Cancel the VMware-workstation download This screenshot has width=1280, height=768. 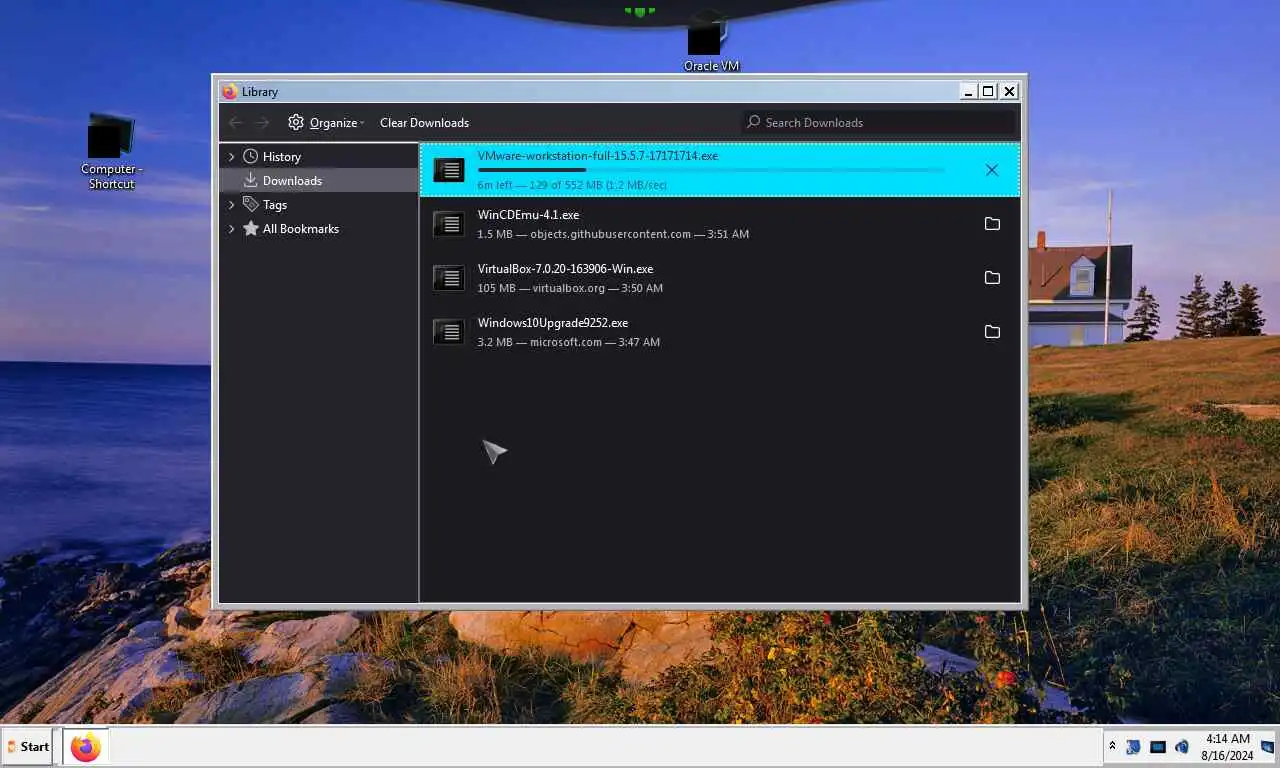pyautogui.click(x=992, y=170)
